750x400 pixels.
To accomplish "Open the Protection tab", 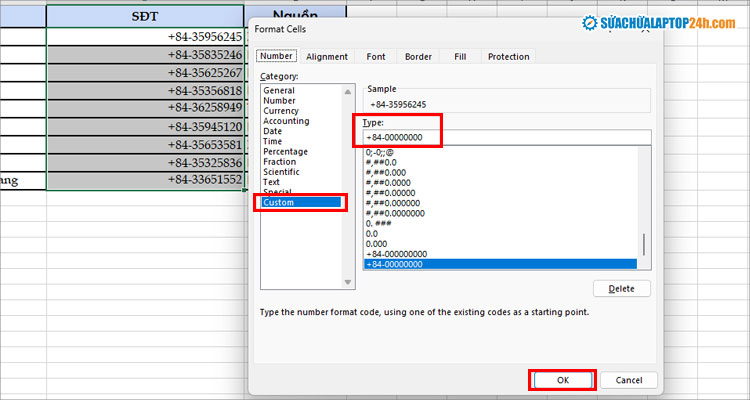I will pyautogui.click(x=508, y=56).
